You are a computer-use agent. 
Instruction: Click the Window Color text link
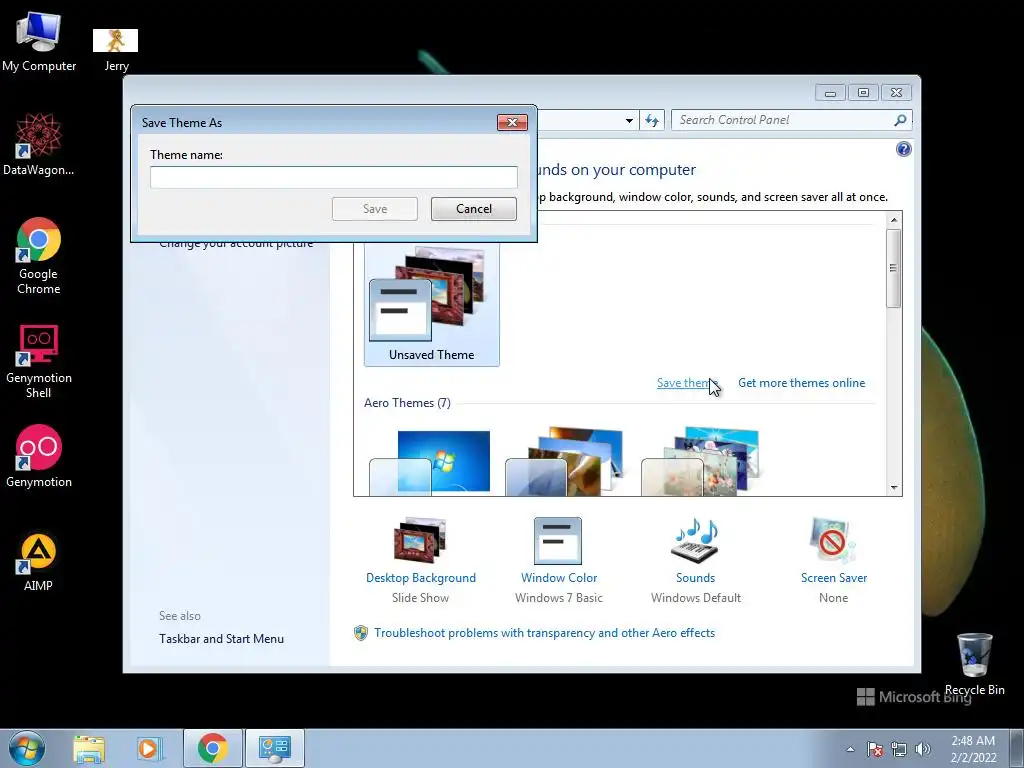tap(559, 578)
